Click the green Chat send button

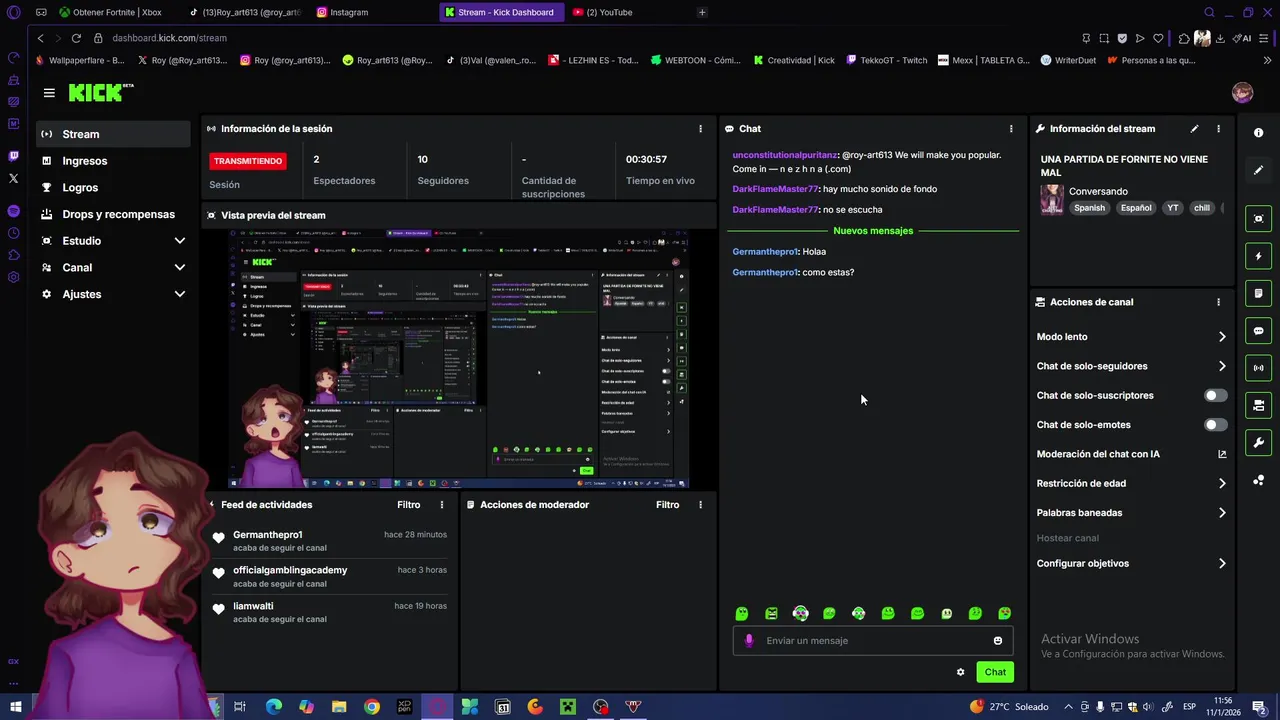pos(995,672)
